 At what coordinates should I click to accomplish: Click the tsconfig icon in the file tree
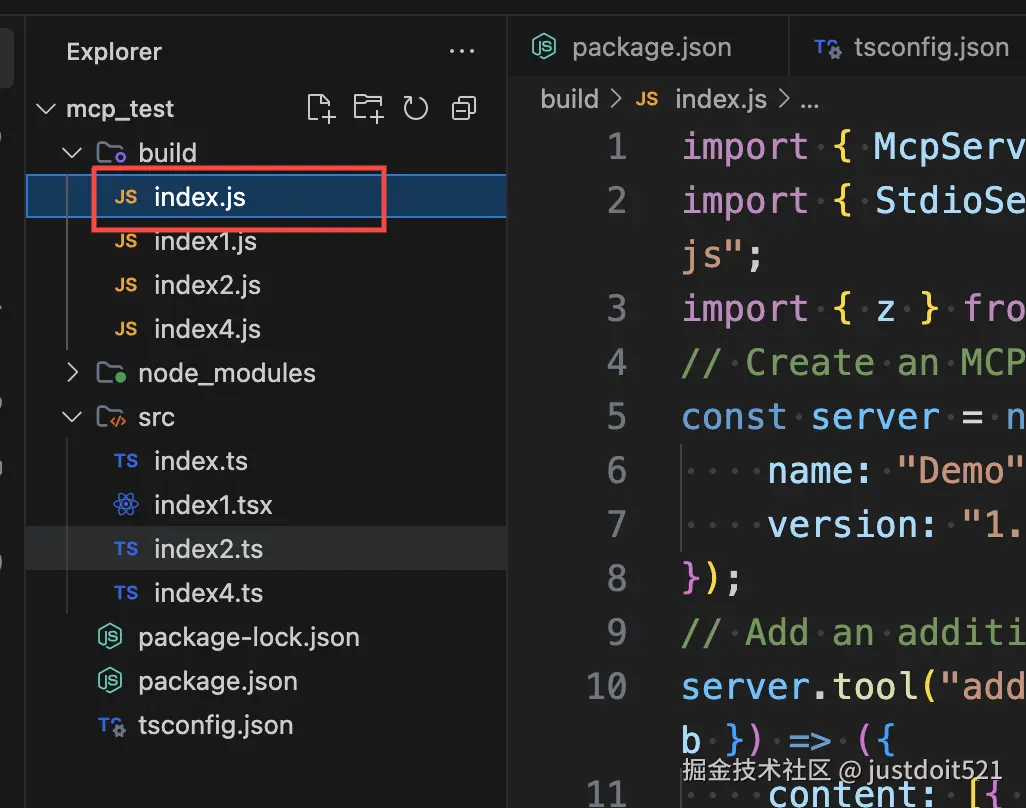(x=111, y=726)
